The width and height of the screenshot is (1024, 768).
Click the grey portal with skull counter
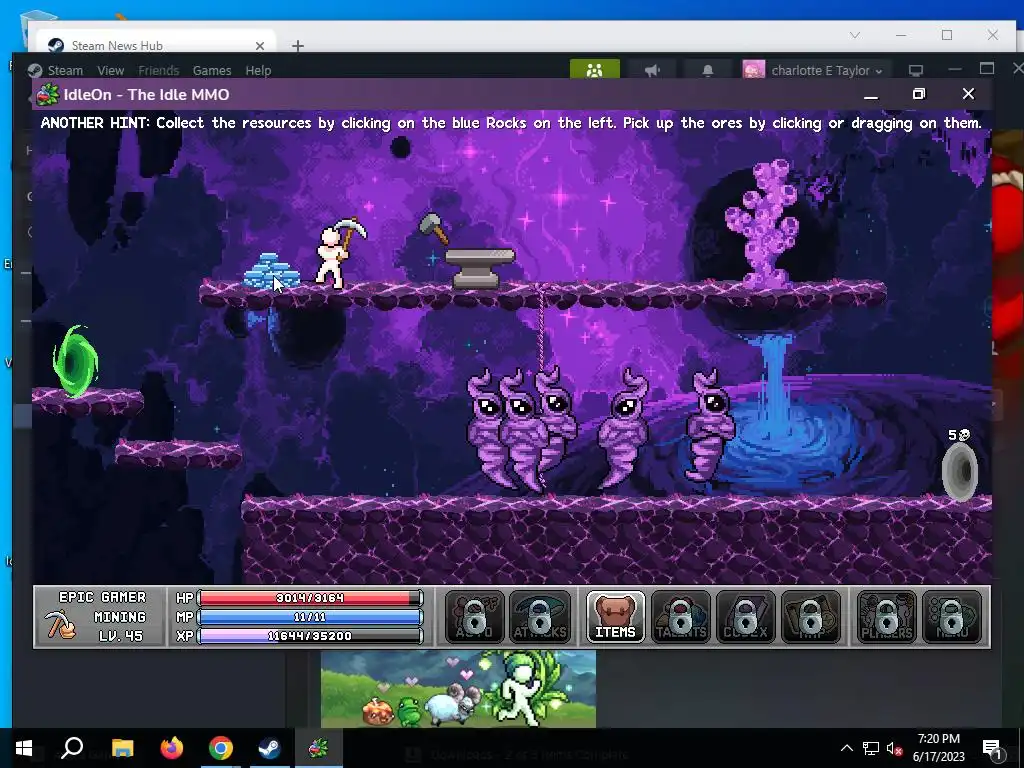[959, 472]
